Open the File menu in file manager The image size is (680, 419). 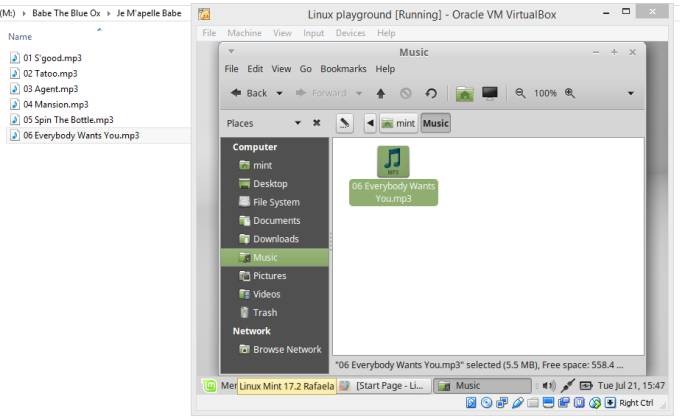click(231, 69)
